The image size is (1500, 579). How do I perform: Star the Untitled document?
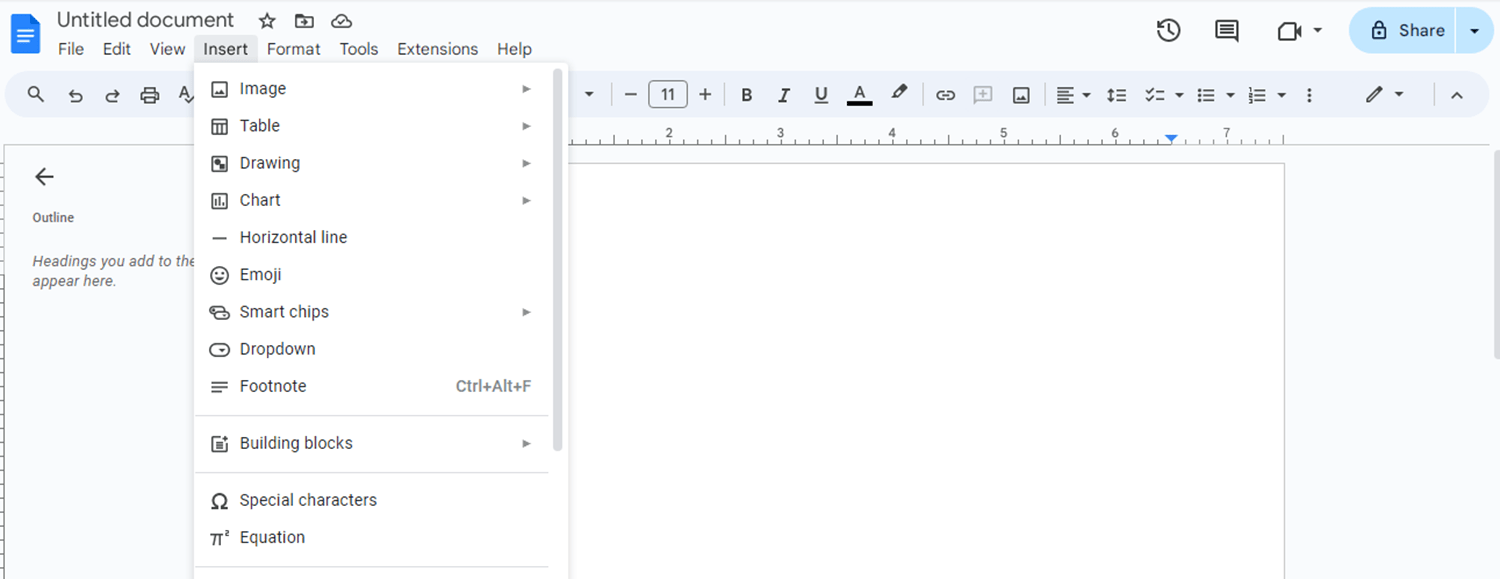click(266, 20)
